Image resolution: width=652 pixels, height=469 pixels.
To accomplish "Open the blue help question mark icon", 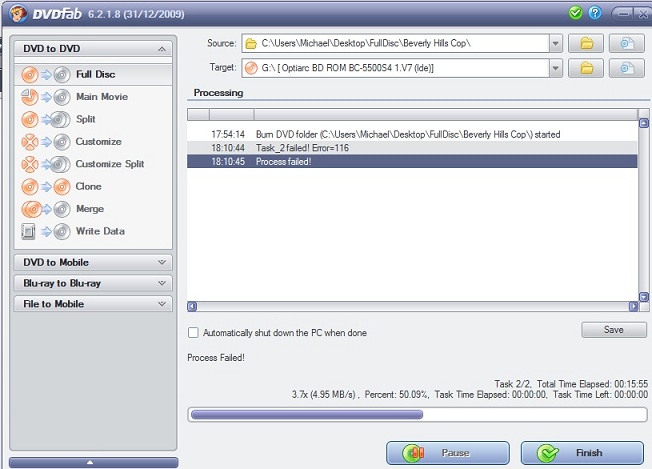I will pos(595,13).
